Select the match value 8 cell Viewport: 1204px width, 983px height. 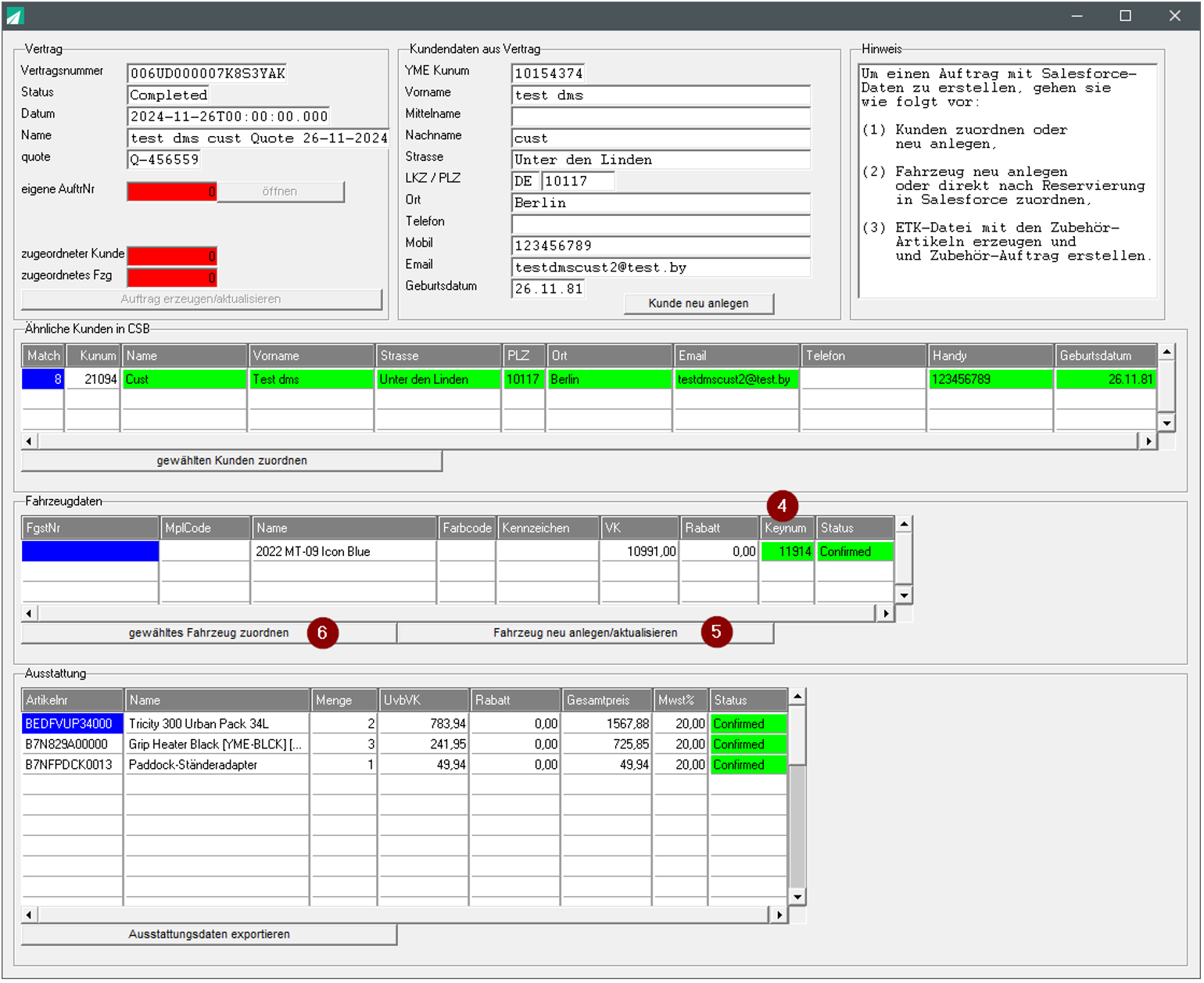click(43, 379)
